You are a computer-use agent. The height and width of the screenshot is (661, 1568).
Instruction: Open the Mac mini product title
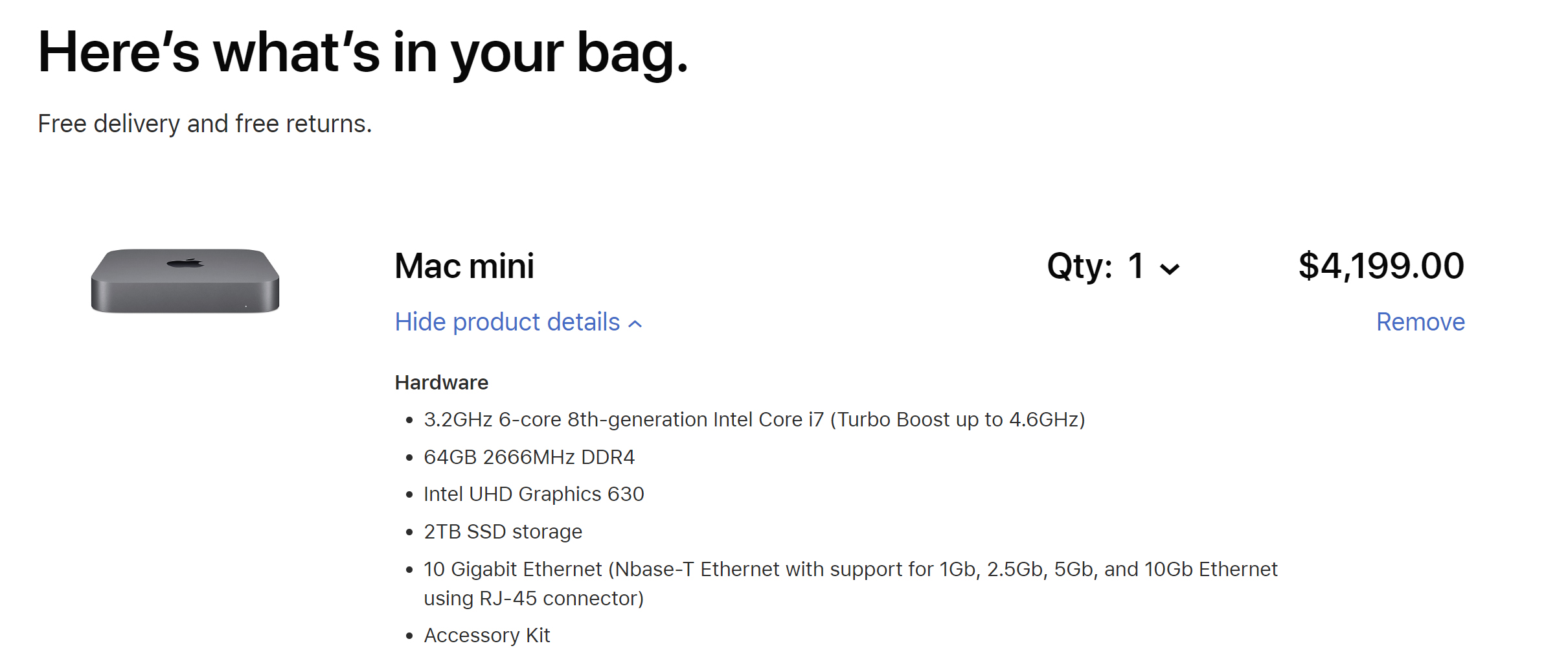(x=464, y=266)
